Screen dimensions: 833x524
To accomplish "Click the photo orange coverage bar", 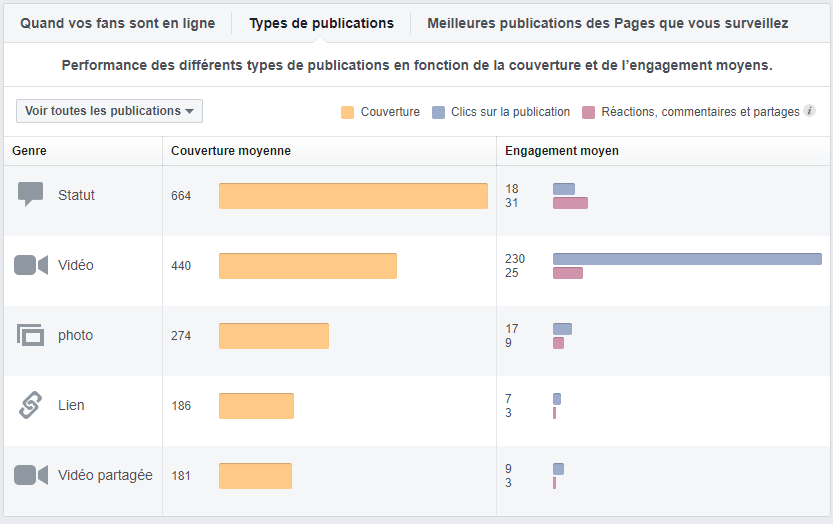I will point(274,336).
